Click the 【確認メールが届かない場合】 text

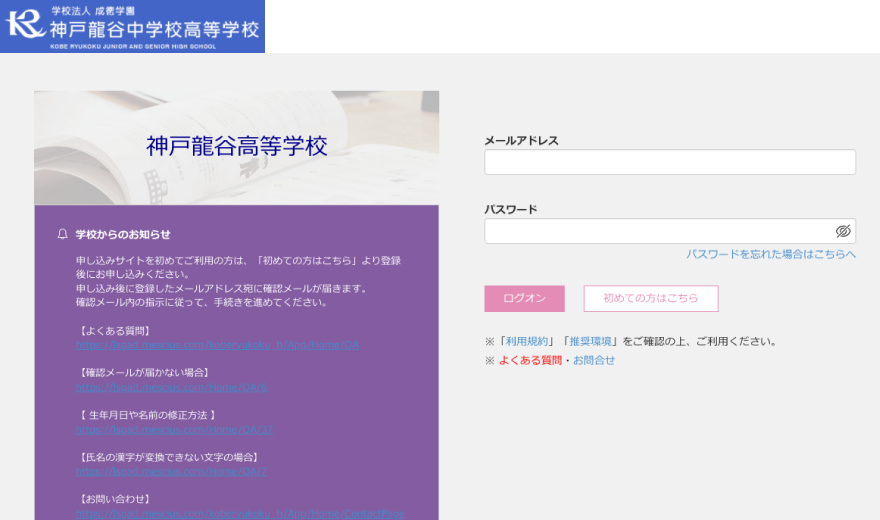click(144, 372)
